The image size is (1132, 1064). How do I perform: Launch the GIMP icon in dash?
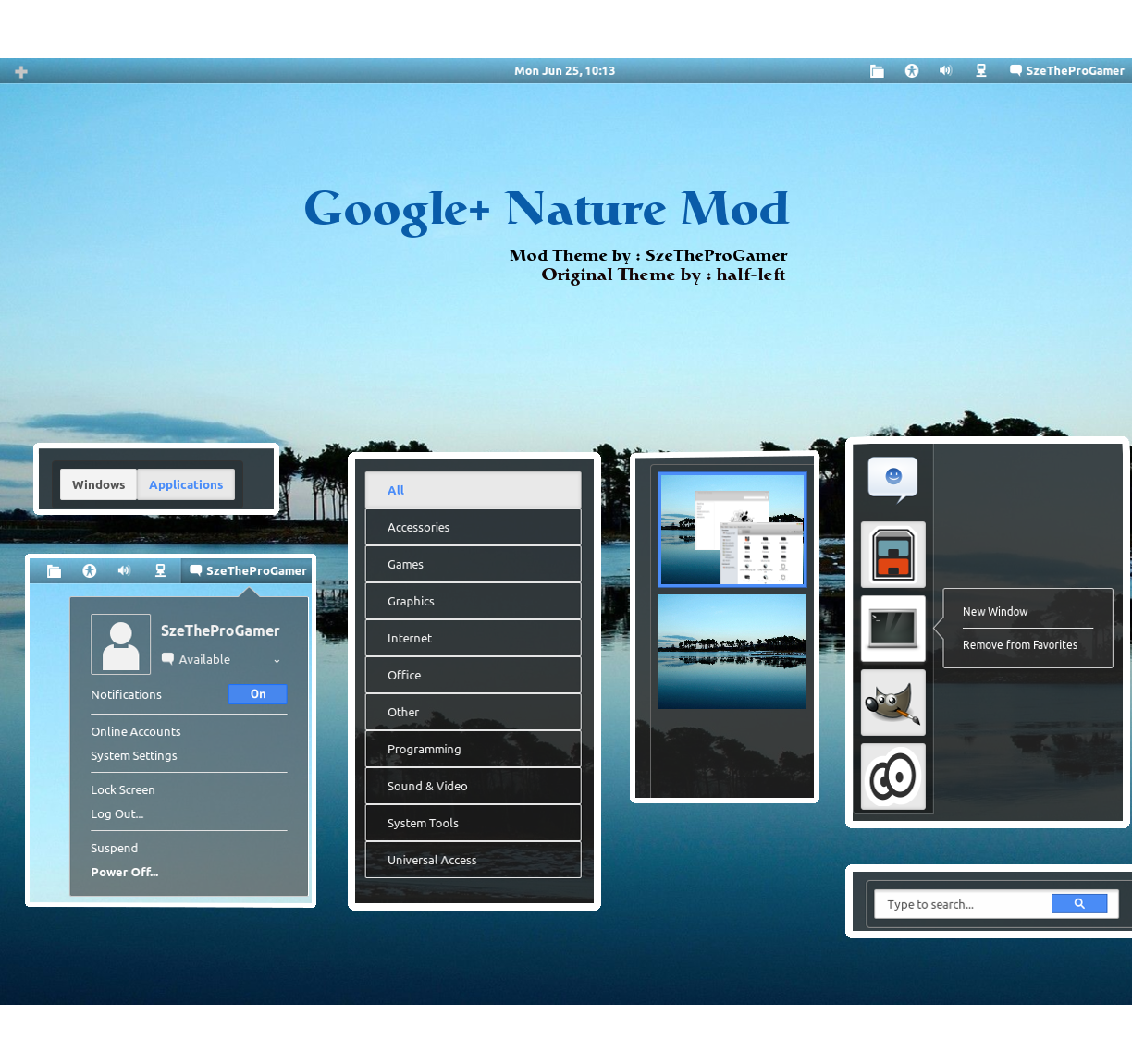[893, 703]
